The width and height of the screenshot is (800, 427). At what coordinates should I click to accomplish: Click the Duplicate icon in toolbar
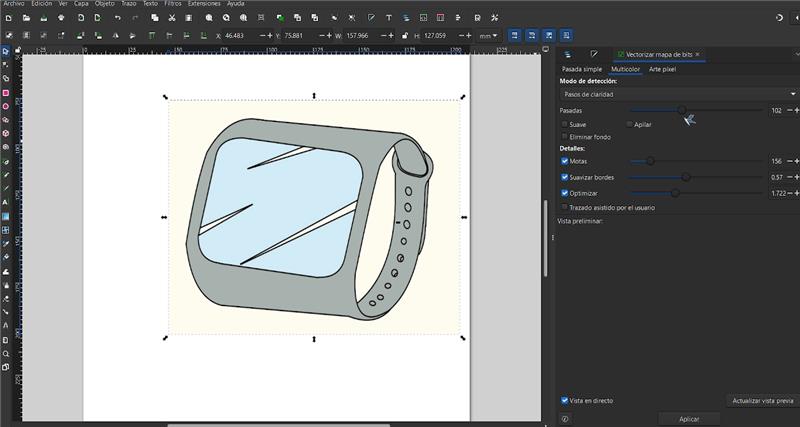click(280, 18)
